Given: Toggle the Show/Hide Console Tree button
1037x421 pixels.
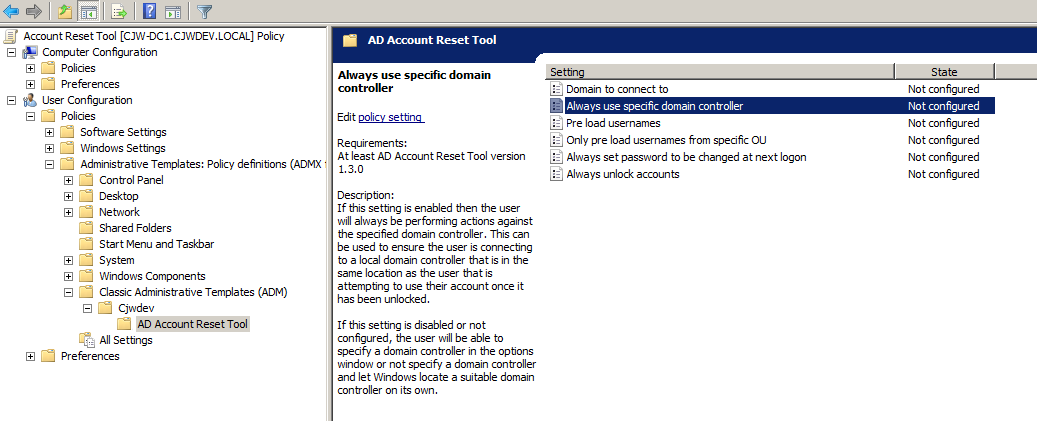Looking at the screenshot, I should (88, 12).
